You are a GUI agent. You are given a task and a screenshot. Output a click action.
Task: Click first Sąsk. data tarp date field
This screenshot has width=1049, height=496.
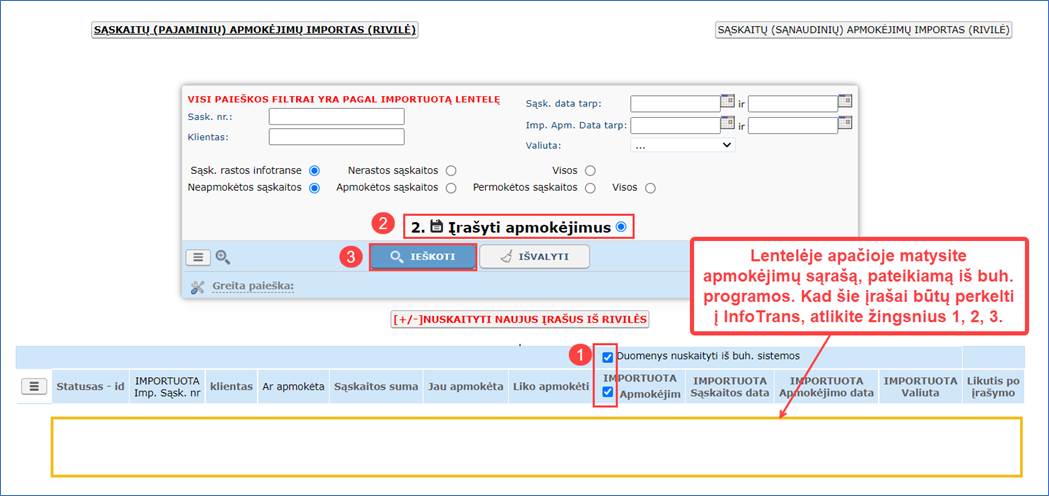point(675,104)
